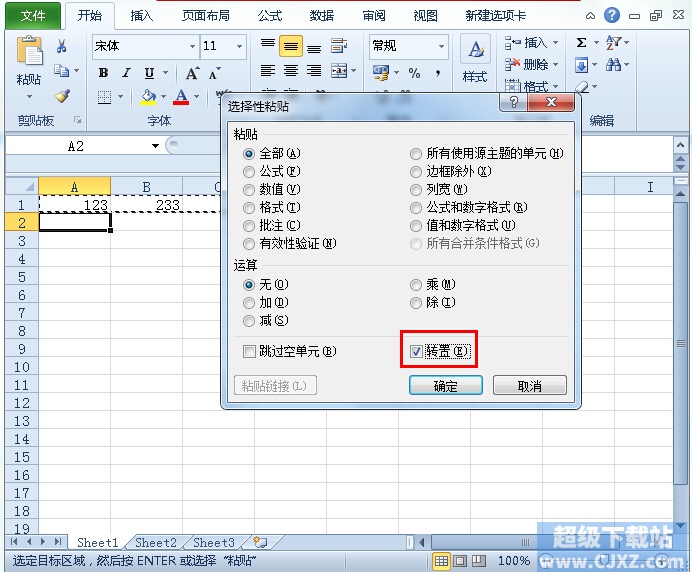This screenshot has width=692, height=572.
Task: Enable 跳过空单元(B) checkbox
Action: click(x=249, y=351)
